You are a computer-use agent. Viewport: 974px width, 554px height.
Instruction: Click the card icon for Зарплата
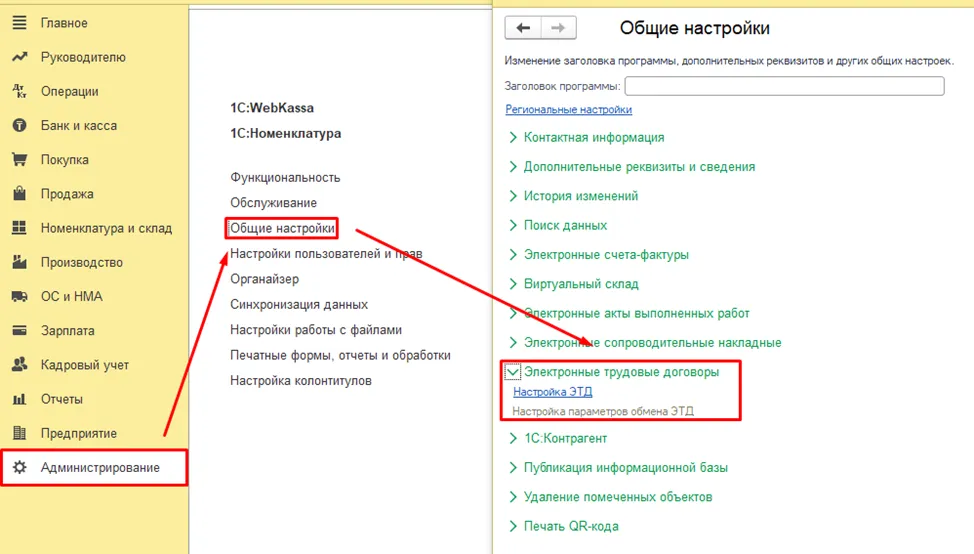pos(19,330)
